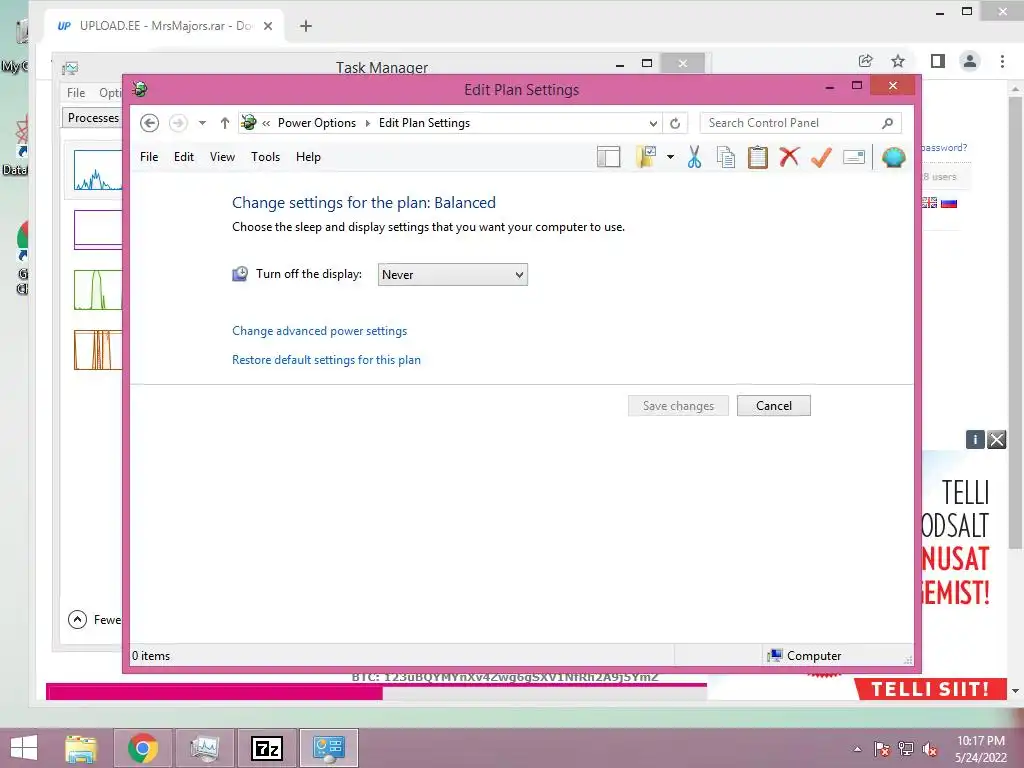Open the Turn off the display dropdown
1024x768 pixels.
tap(453, 274)
